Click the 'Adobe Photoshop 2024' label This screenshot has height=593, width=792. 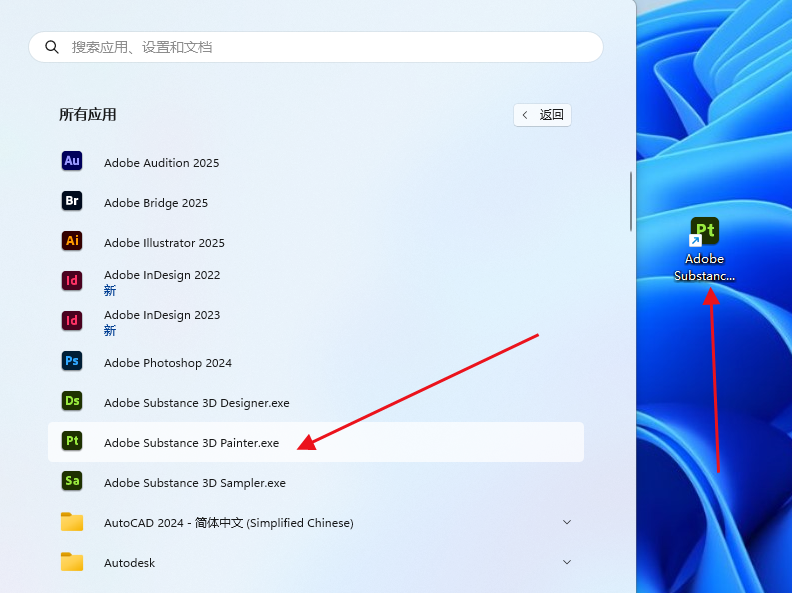(x=168, y=363)
